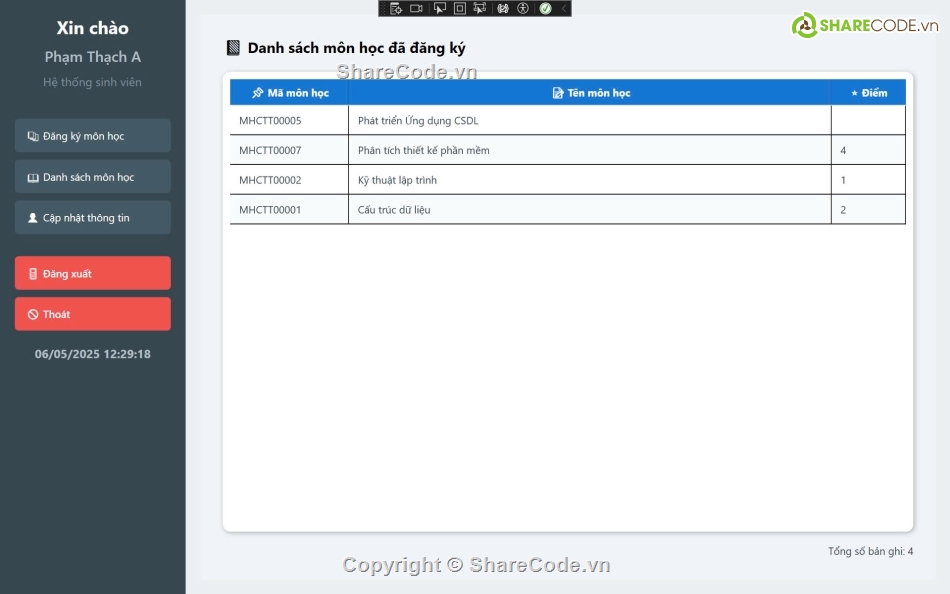Select the cell Kỹ thuật lập trình
This screenshot has width=950, height=594.
click(590, 180)
